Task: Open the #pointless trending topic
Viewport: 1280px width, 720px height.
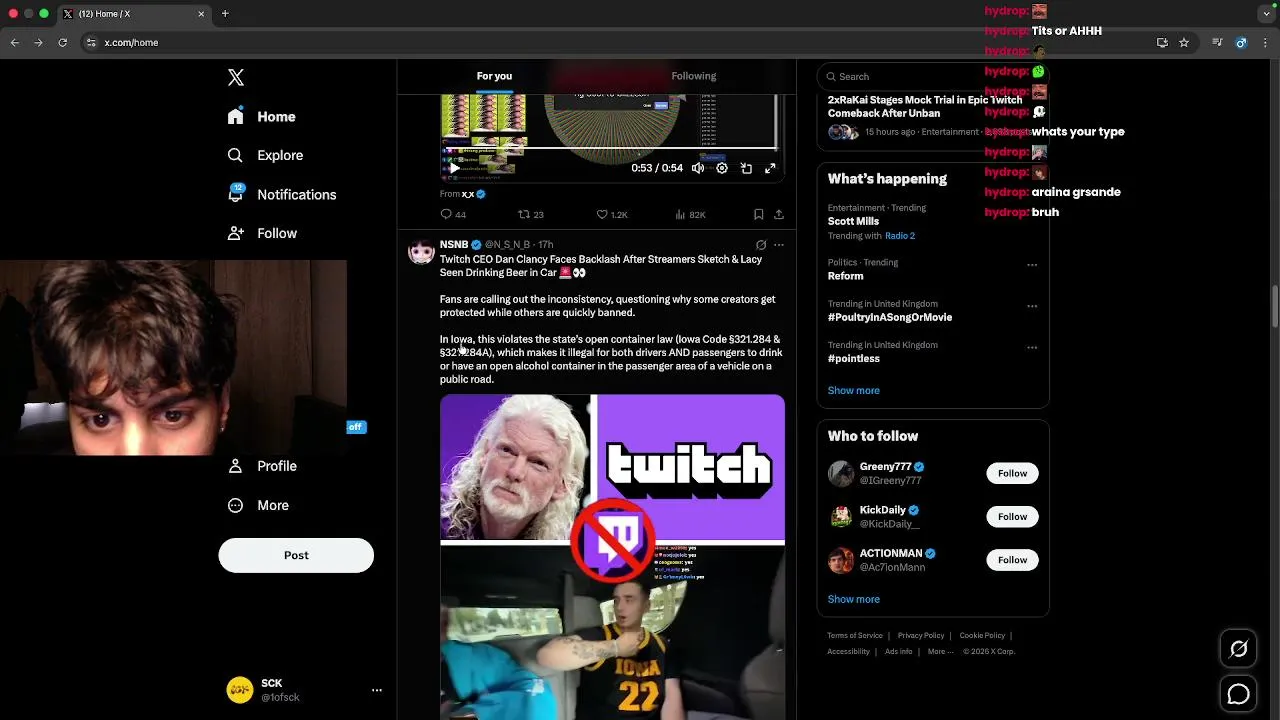Action: [854, 359]
